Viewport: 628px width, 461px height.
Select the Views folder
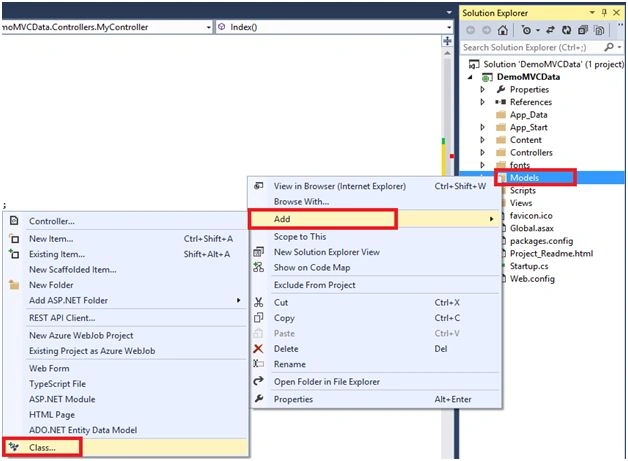coord(521,203)
